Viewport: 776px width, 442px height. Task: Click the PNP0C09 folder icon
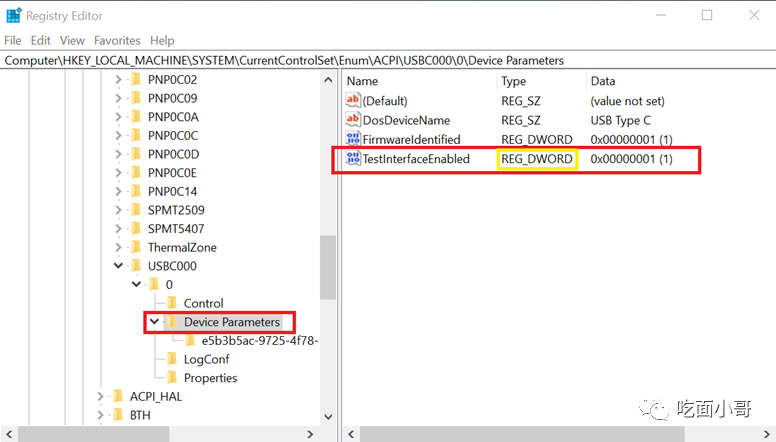click(x=136, y=98)
